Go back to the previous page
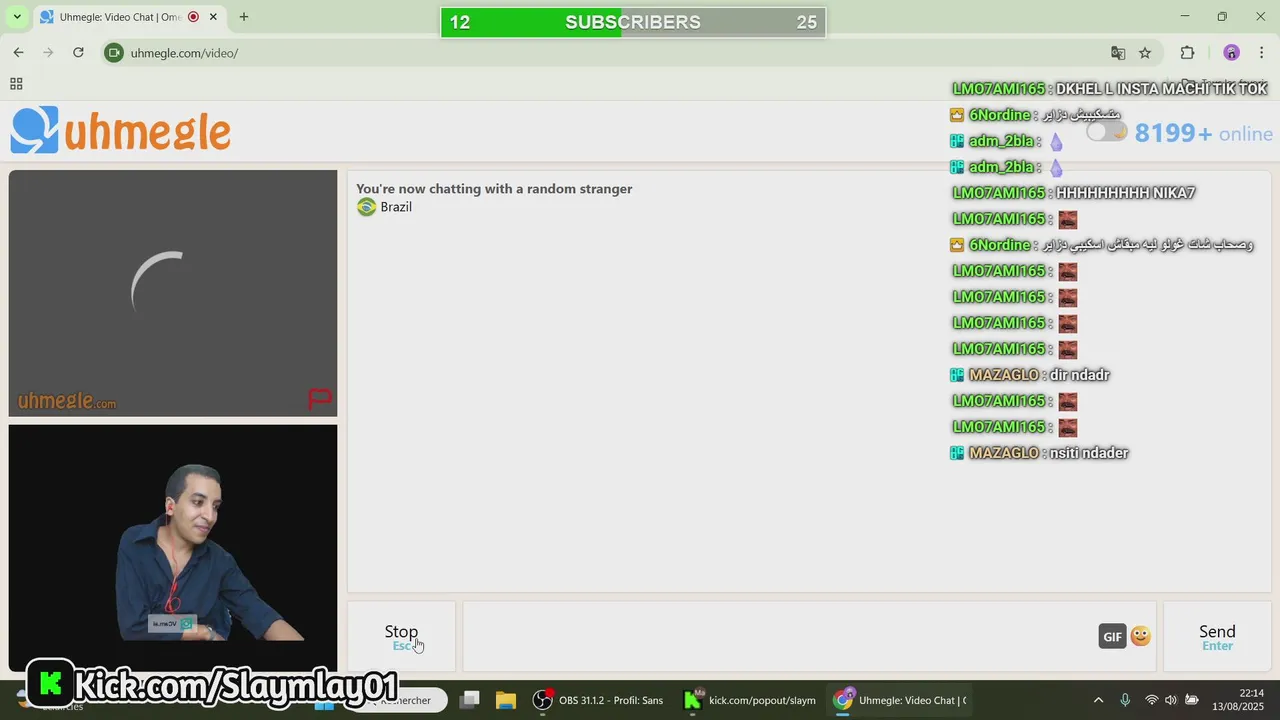This screenshot has width=1280, height=720. tap(18, 53)
